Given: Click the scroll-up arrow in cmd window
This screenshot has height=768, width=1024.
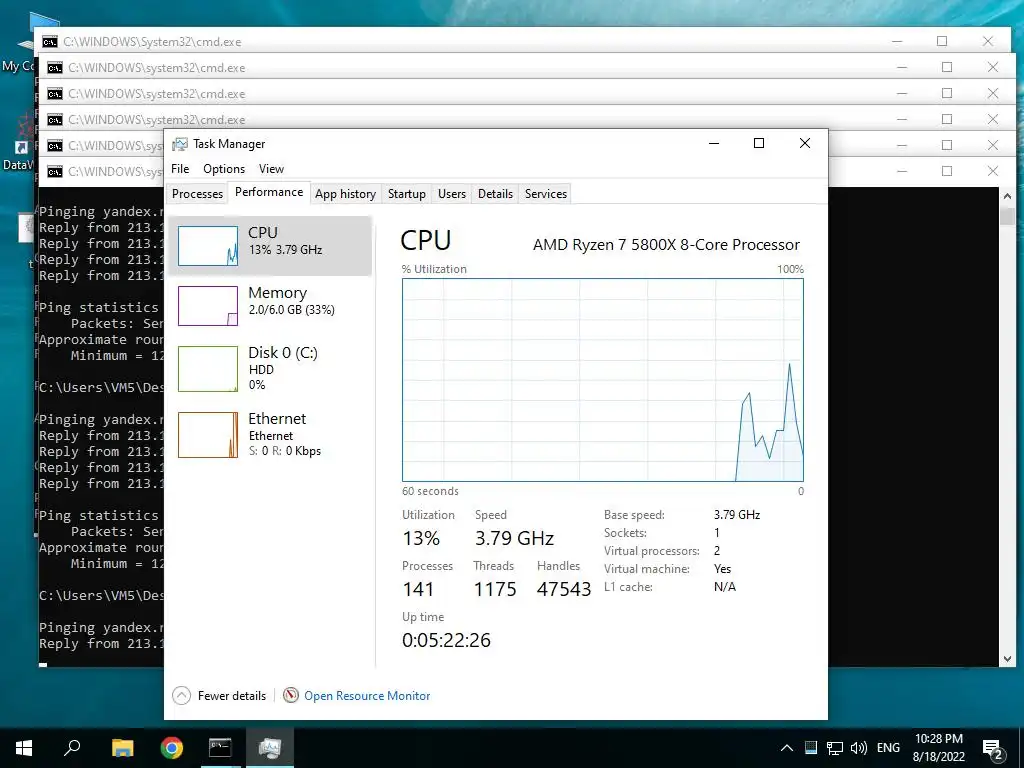Looking at the screenshot, I should 1007,195.
